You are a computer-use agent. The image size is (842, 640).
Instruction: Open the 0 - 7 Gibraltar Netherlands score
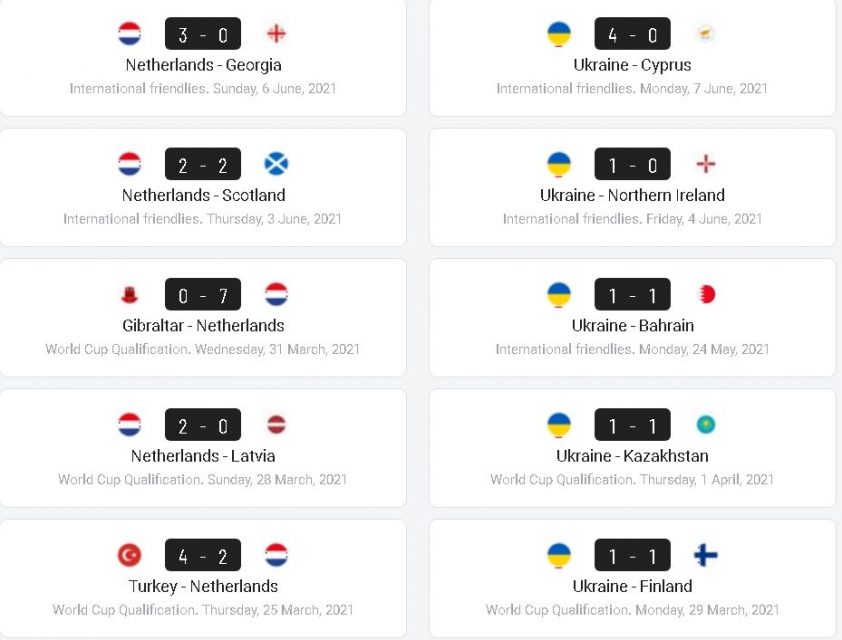(x=203, y=294)
